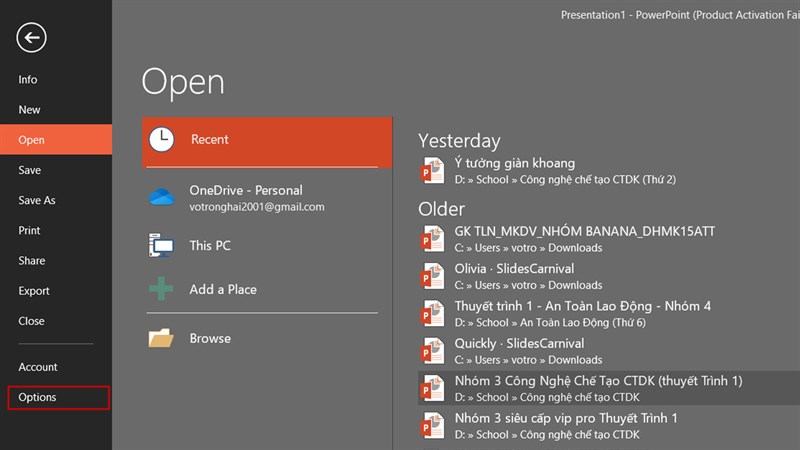Viewport: 800px width, 450px height.
Task: Click path D: » School » An Toàn Lao Động (Thứ 6)
Action: point(550,322)
